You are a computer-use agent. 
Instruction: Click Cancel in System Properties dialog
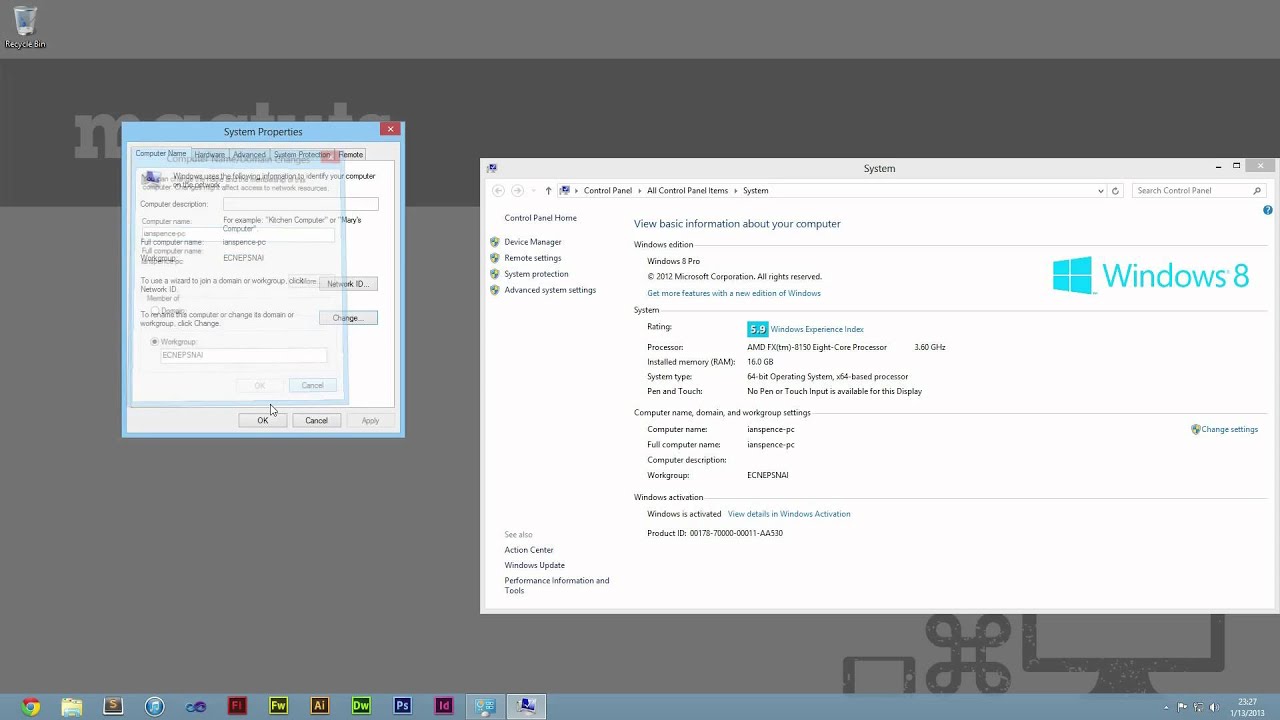pyautogui.click(x=316, y=420)
